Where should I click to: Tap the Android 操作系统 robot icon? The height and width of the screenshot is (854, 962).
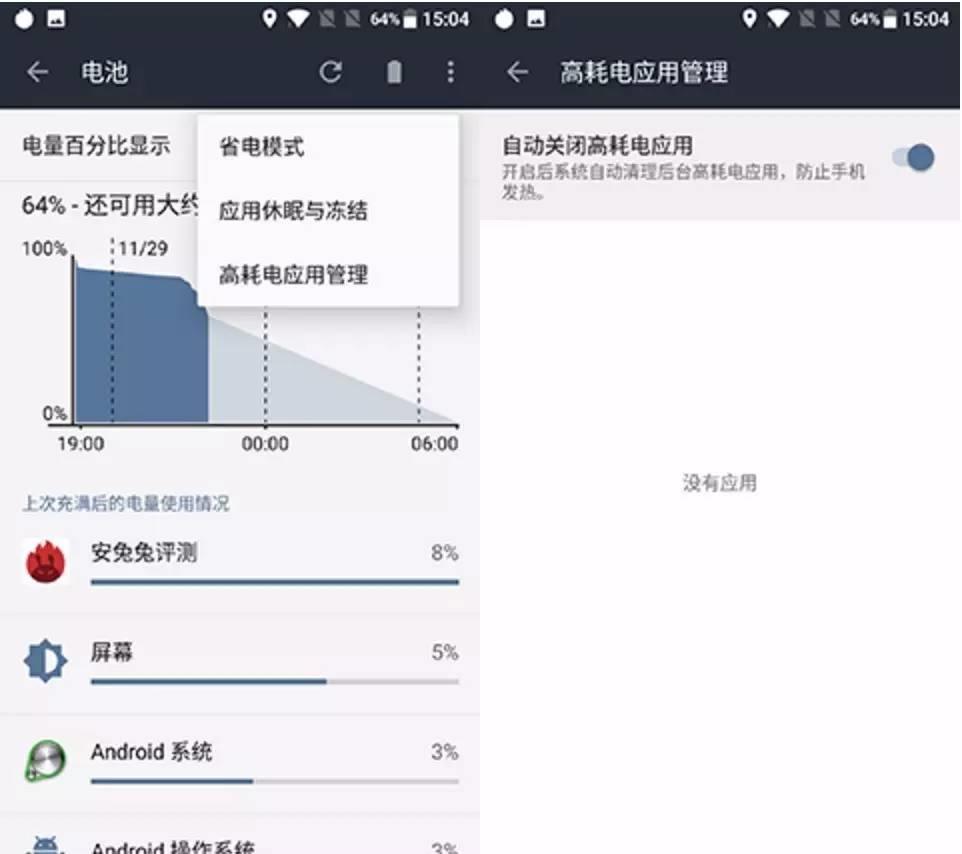[x=45, y=845]
